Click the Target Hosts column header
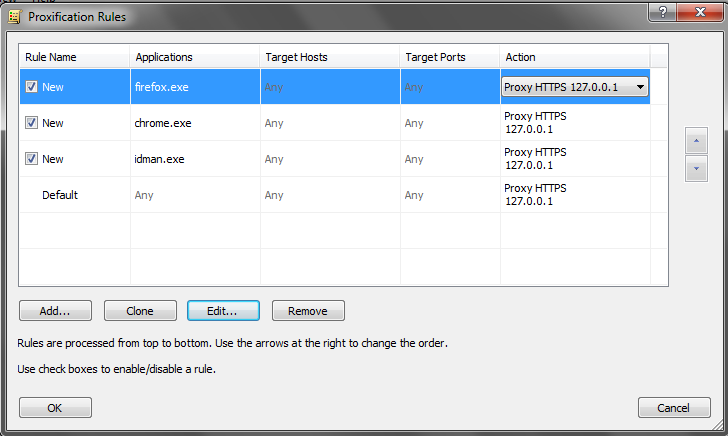Image resolution: width=728 pixels, height=436 pixels. pyautogui.click(x=330, y=57)
